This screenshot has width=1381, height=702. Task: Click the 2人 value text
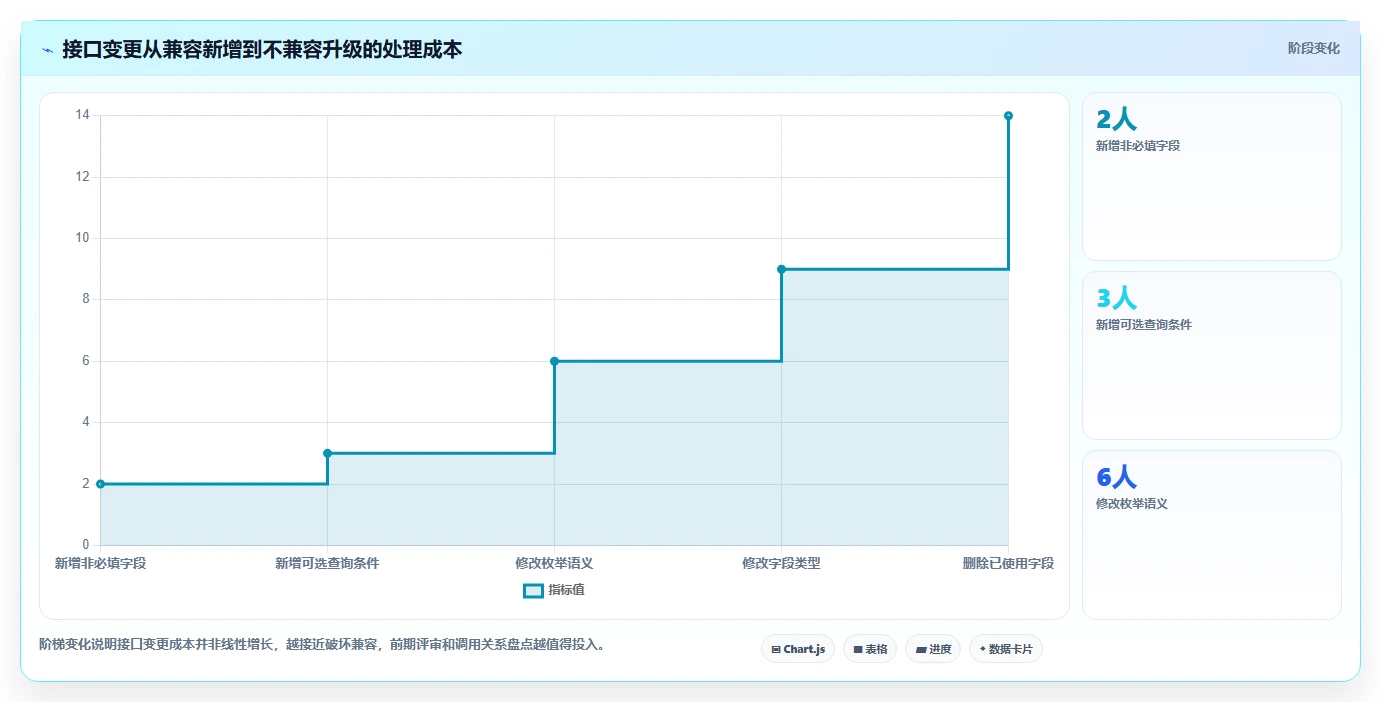click(1116, 120)
